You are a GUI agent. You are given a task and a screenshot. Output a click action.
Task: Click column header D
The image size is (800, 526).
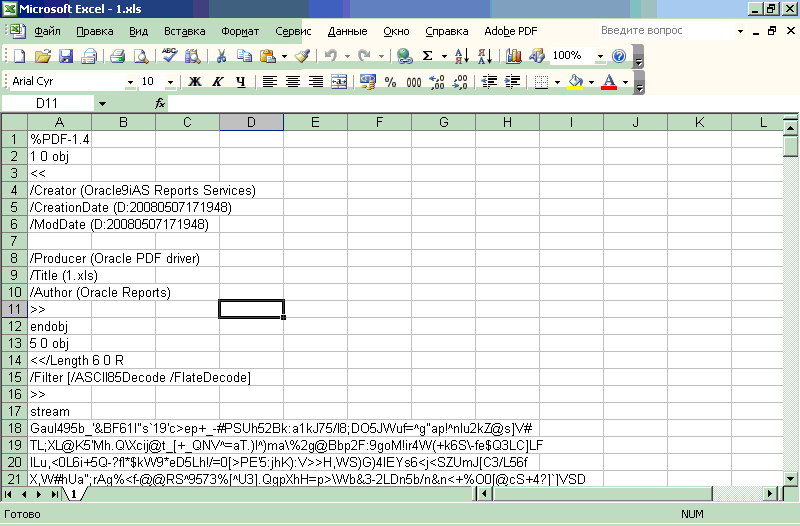[251, 123]
